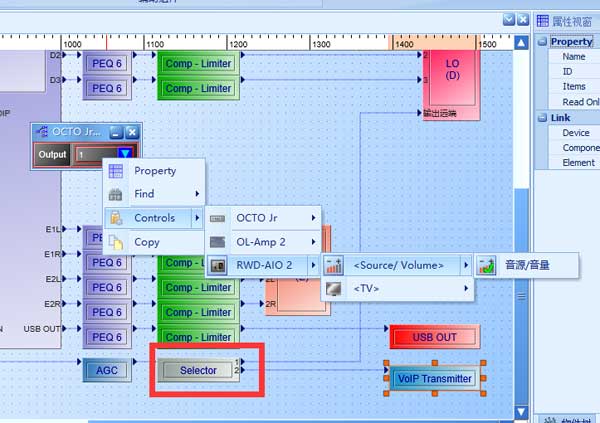The height and width of the screenshot is (423, 600).
Task: Select RWD-AIO 2 submenu entry
Action: tap(264, 266)
